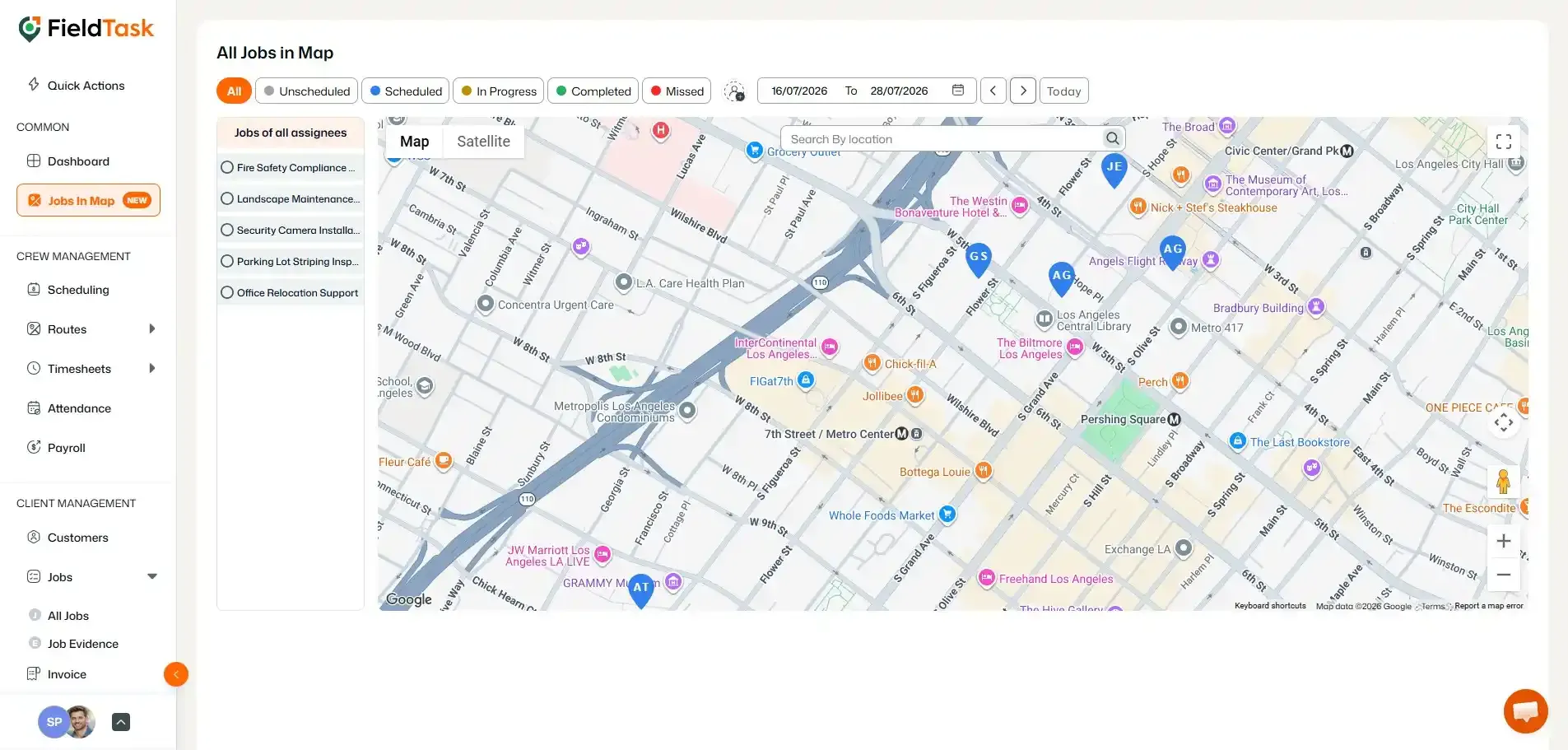
Task: Open the chat support bubble
Action: coord(1525,710)
